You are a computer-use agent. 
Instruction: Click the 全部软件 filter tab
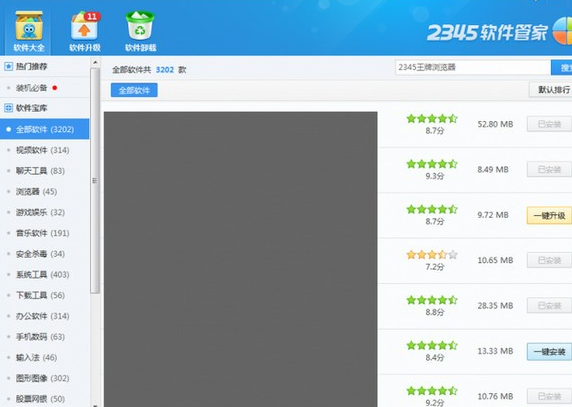[134, 90]
